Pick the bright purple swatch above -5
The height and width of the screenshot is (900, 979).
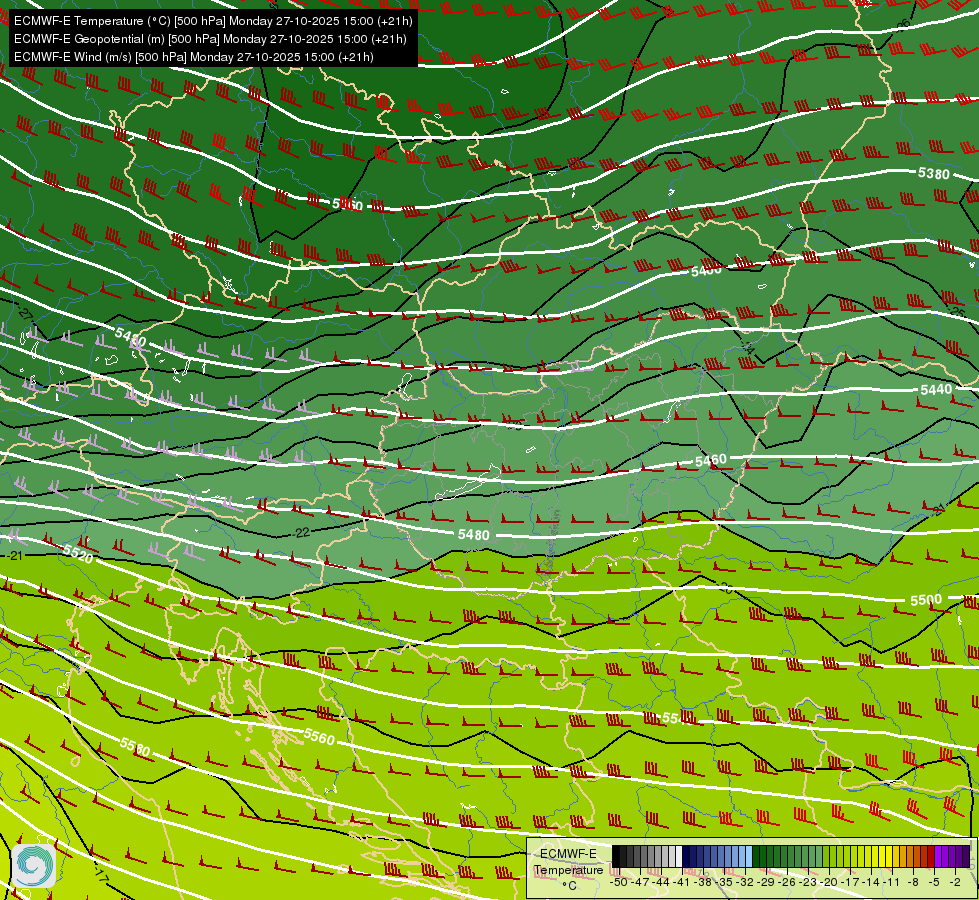coord(938,856)
